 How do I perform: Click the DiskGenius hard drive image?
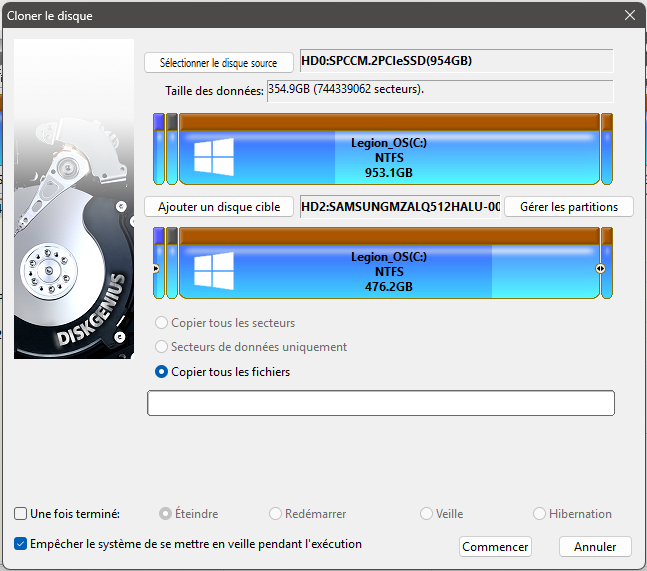(x=74, y=199)
